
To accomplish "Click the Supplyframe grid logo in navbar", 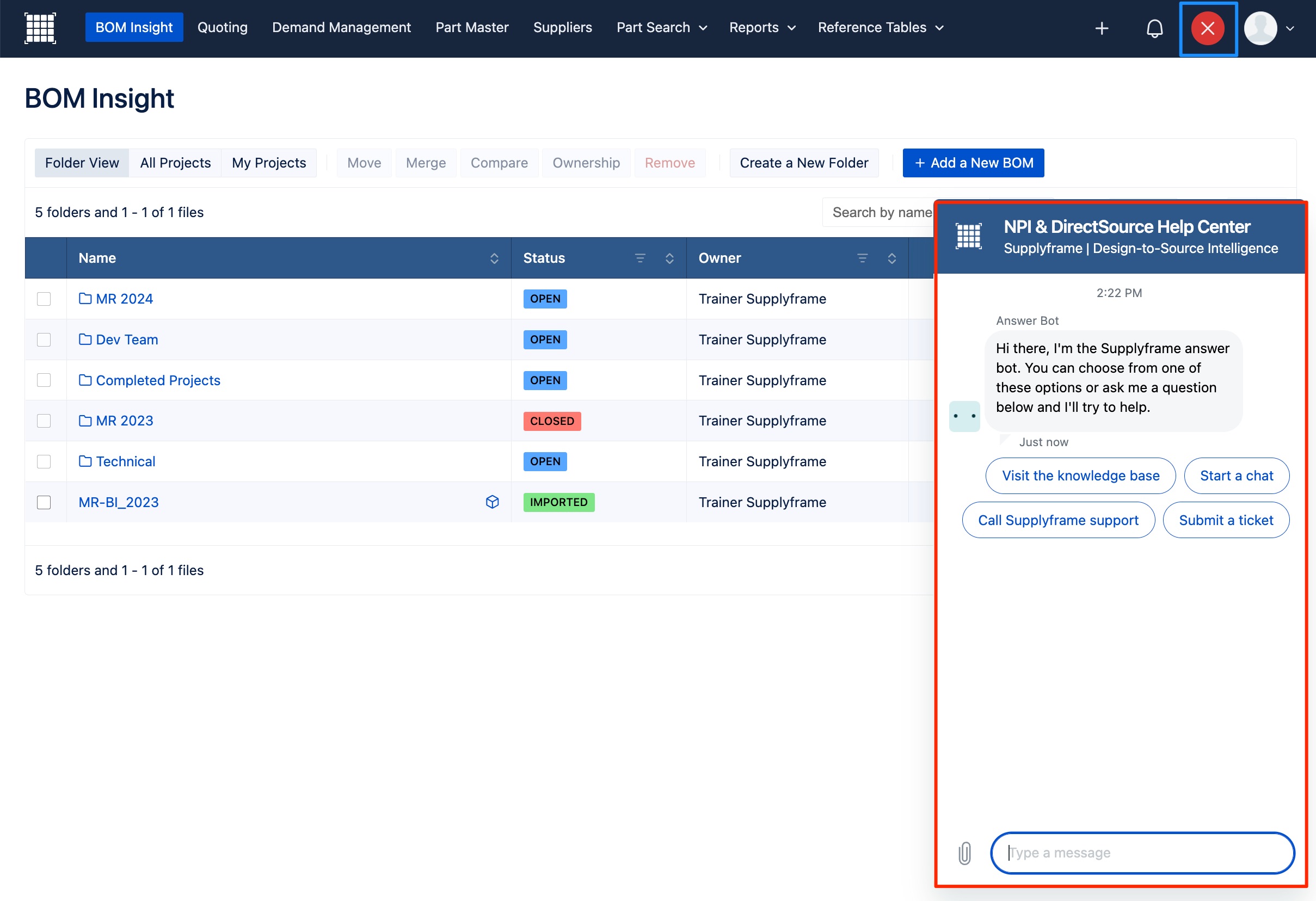I will [40, 28].
